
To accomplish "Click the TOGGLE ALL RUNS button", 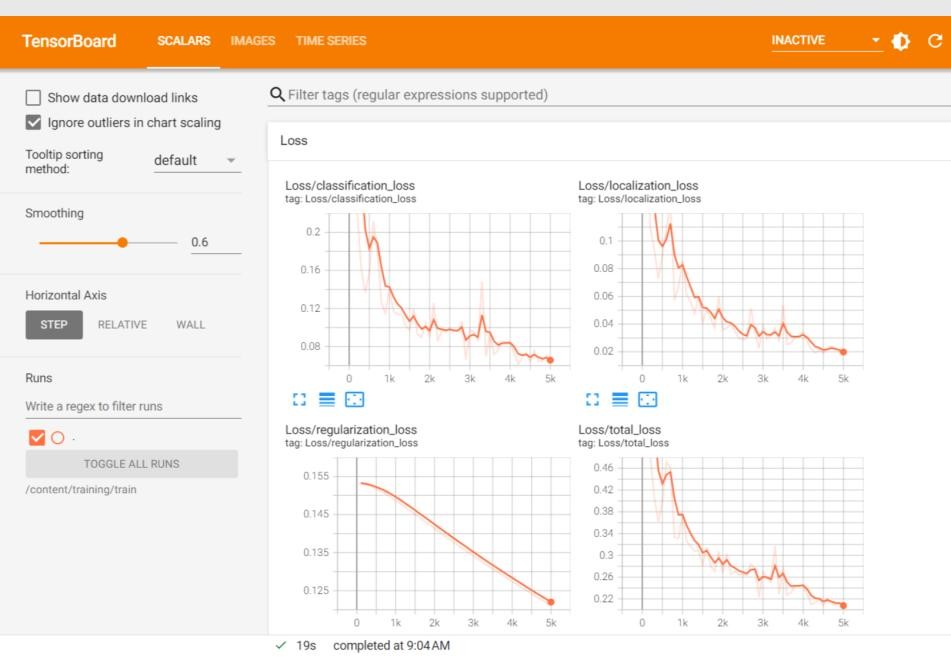I will tap(132, 464).
